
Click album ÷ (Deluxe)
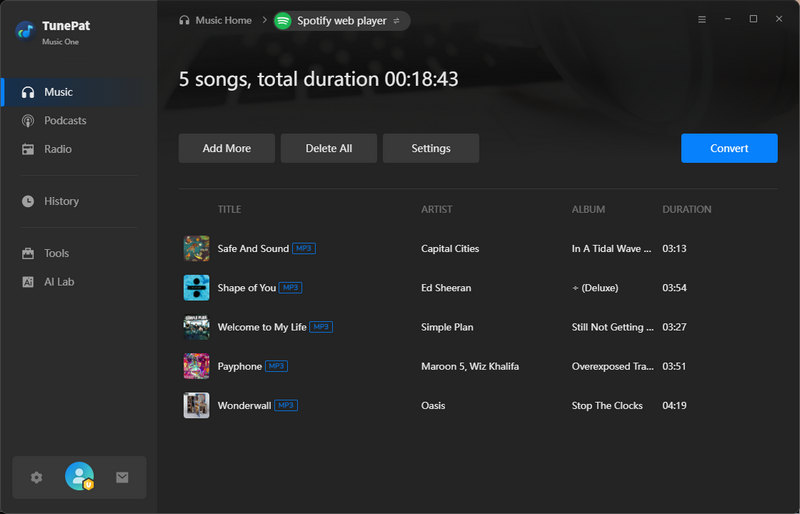click(x=595, y=288)
